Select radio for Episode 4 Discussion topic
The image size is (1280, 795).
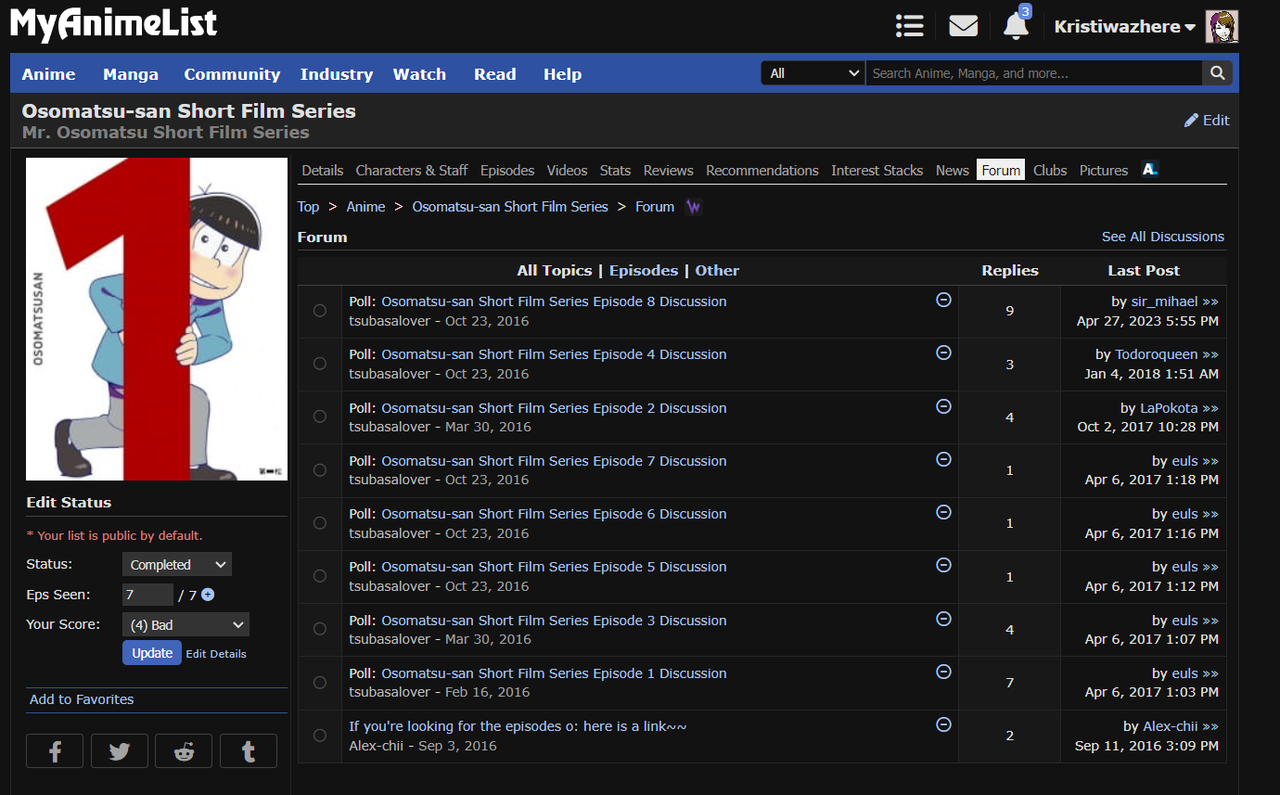pyautogui.click(x=320, y=364)
